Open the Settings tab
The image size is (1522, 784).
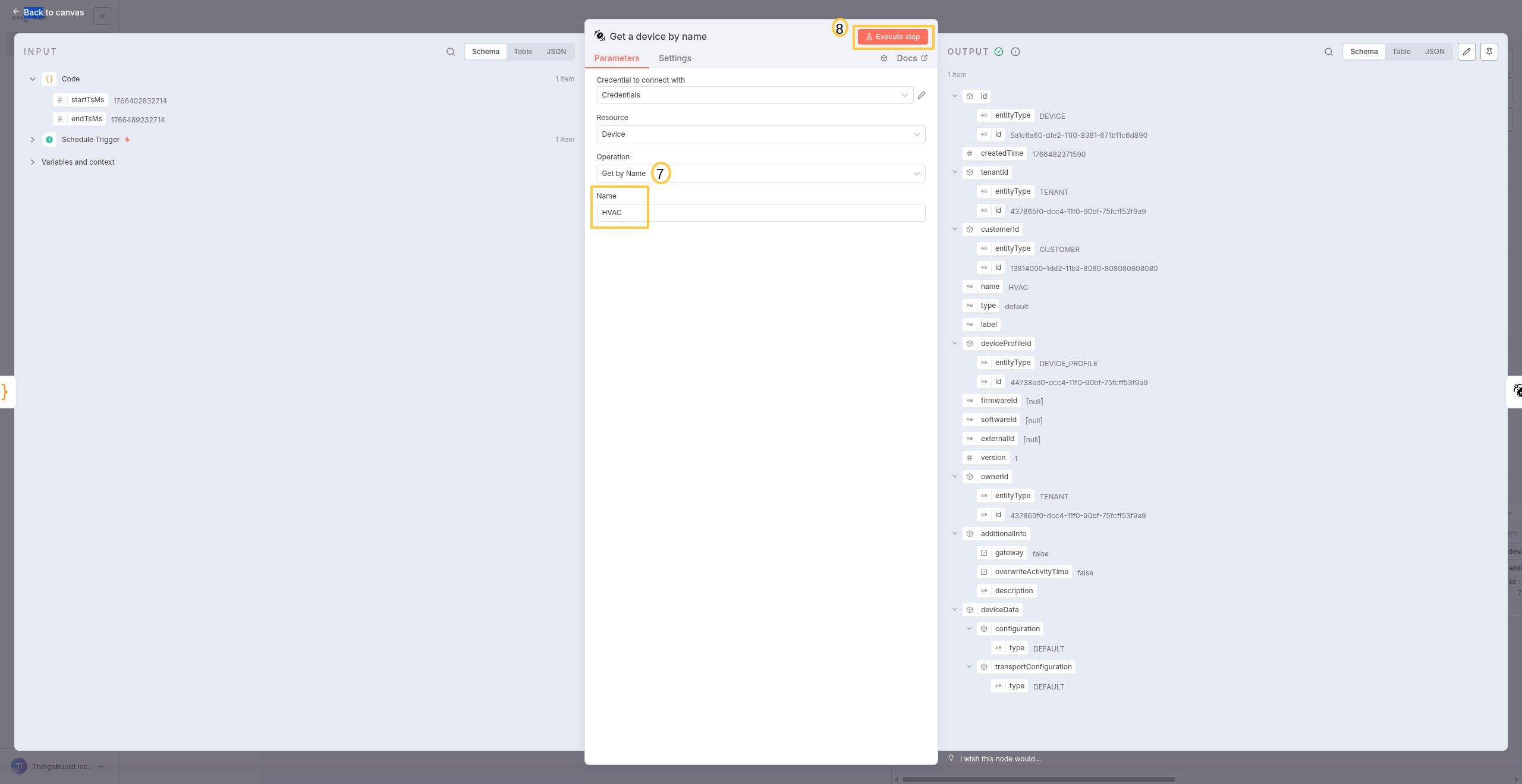(x=674, y=58)
